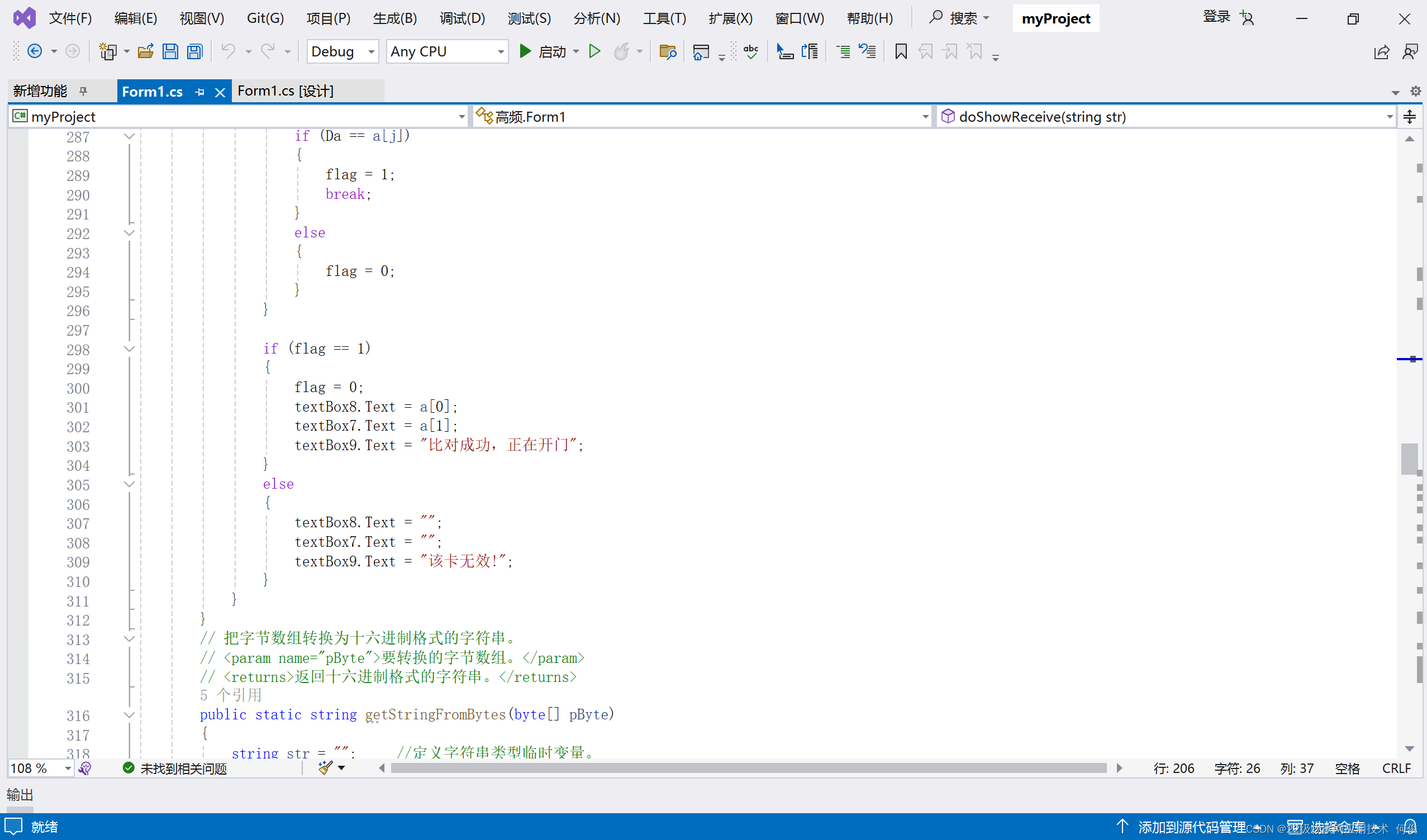
Task: Collapse the if block at line 298
Action: click(129, 349)
